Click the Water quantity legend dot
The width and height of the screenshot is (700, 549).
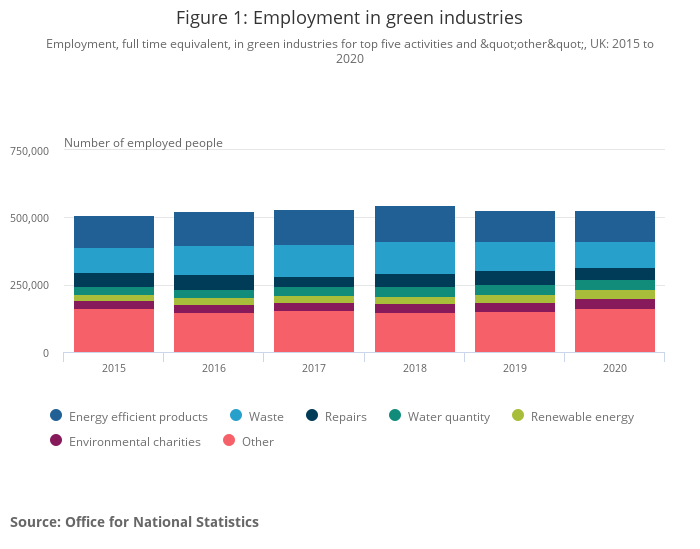pyautogui.click(x=395, y=417)
